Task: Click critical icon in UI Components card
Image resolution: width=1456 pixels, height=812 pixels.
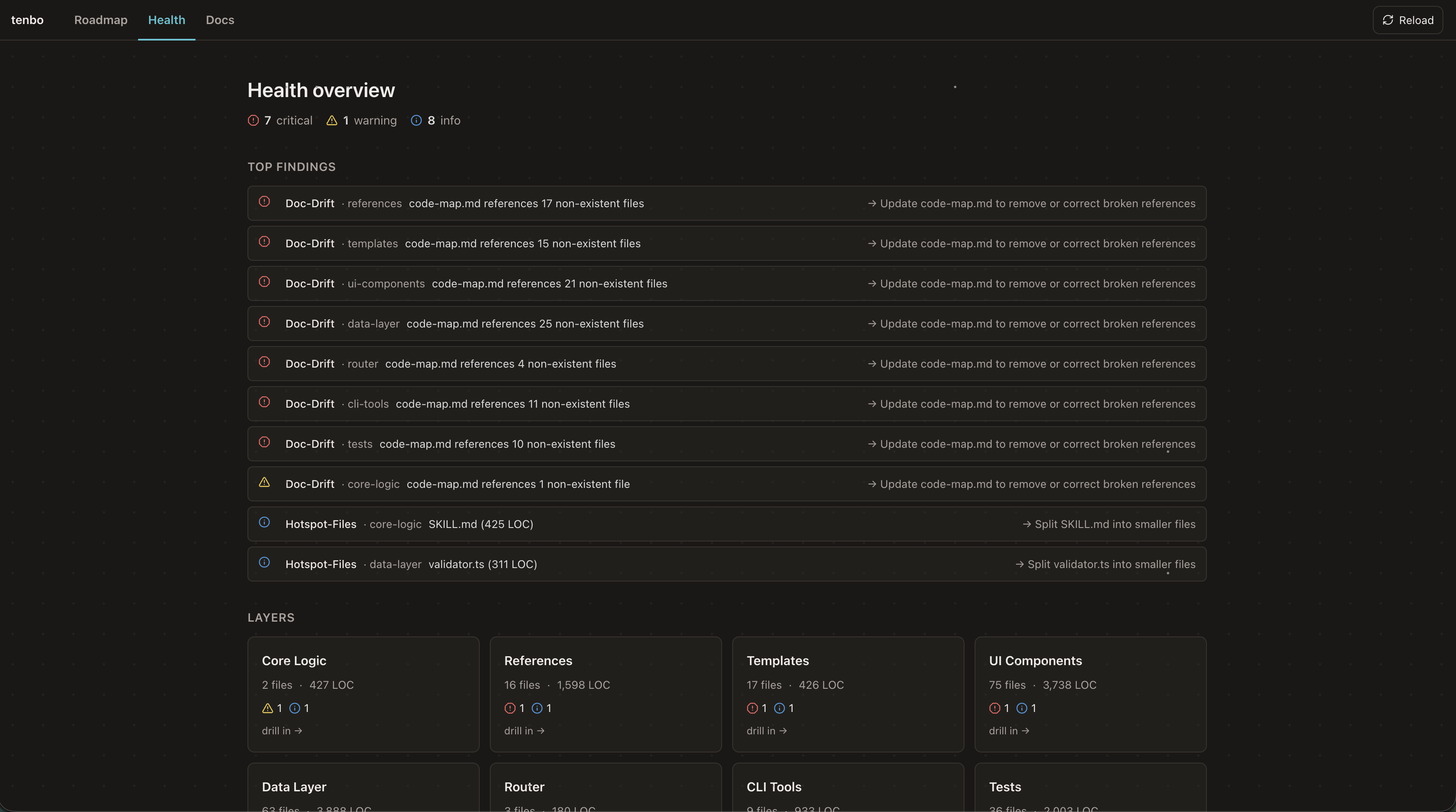Action: [995, 709]
